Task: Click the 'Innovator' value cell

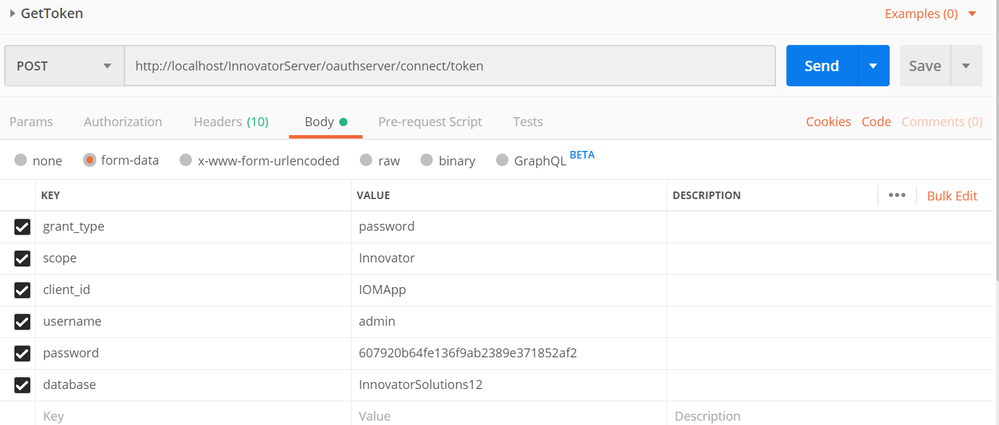Action: [x=509, y=259]
